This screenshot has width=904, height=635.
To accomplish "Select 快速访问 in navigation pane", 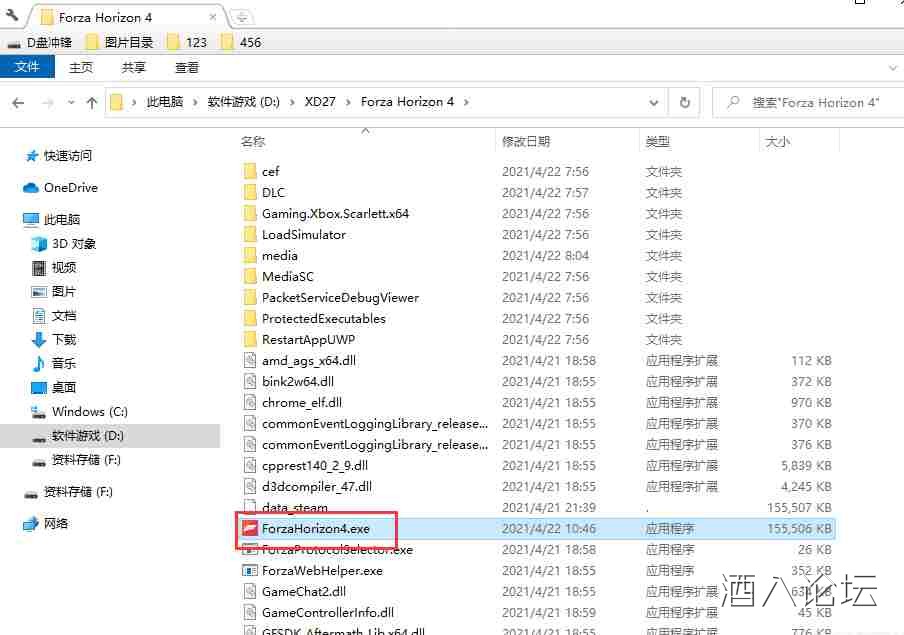I will pyautogui.click(x=59, y=156).
